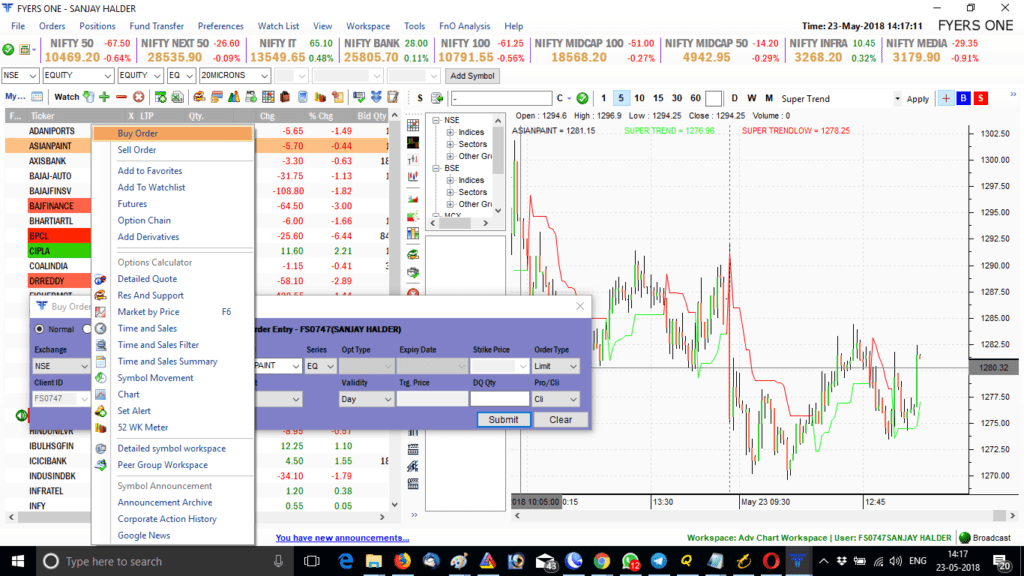This screenshot has height=576, width=1024.
Task: Click the green plus add scrip icon
Action: [x=105, y=95]
